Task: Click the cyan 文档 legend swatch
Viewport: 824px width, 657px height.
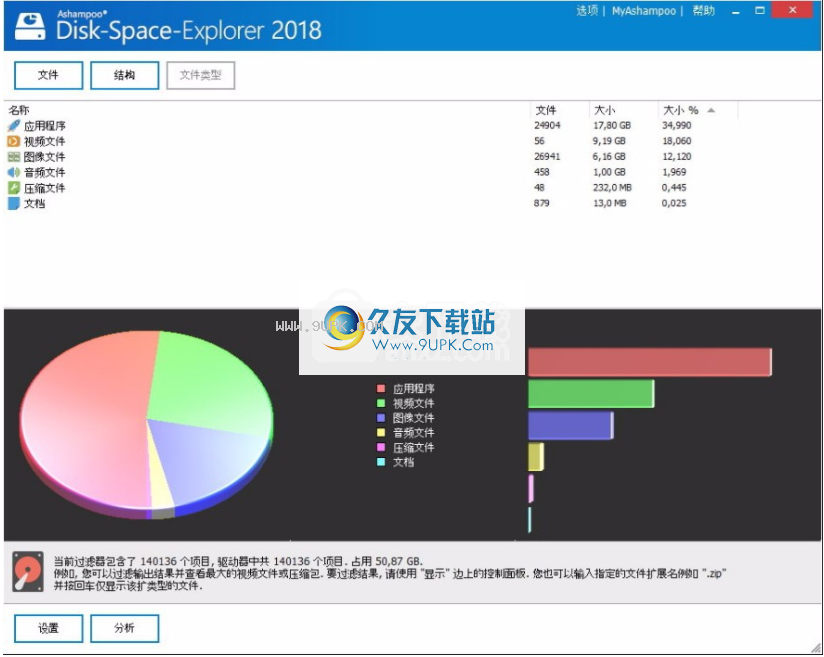Action: click(381, 462)
